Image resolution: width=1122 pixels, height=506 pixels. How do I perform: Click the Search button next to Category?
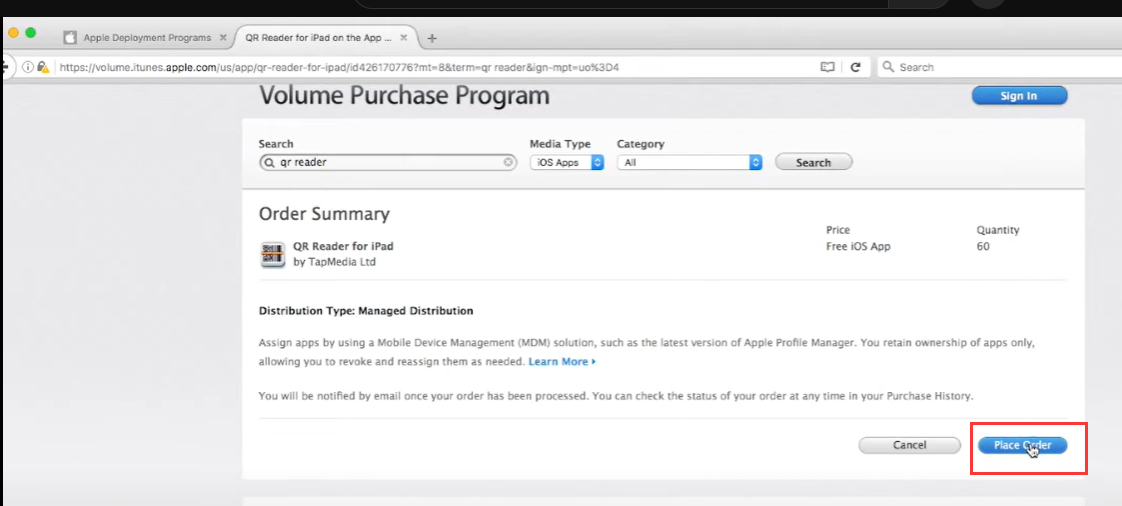click(814, 162)
